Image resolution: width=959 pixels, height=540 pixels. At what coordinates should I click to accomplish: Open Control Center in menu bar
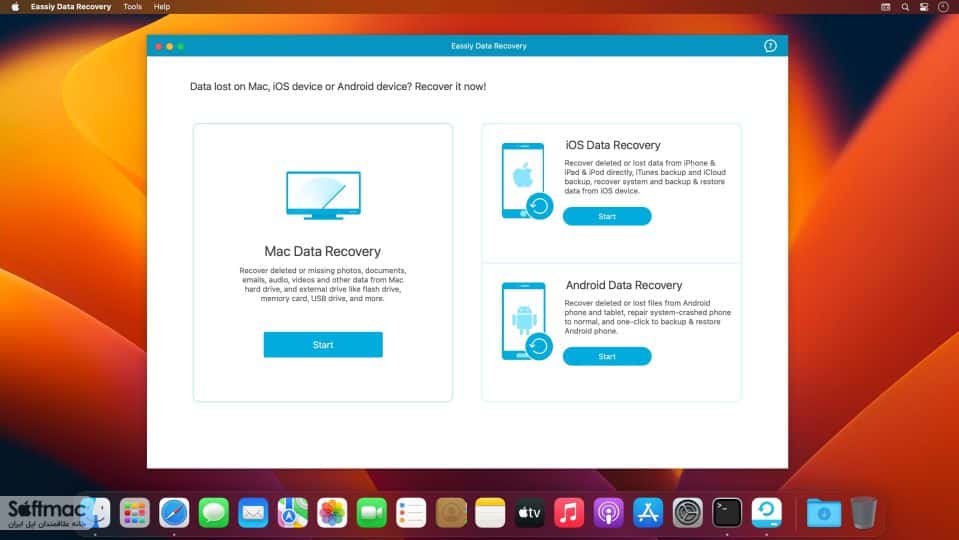tap(924, 7)
